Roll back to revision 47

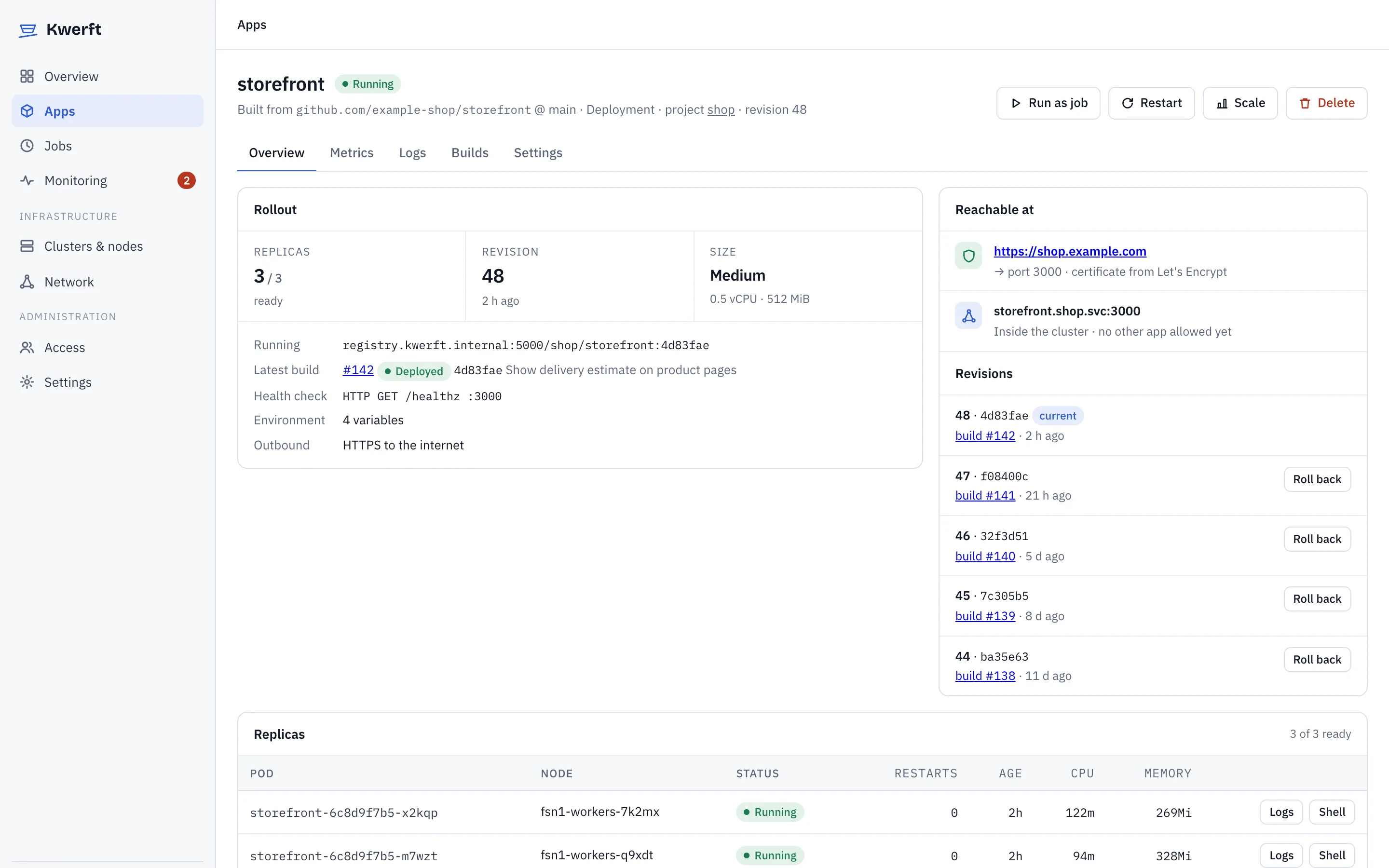click(x=1317, y=479)
